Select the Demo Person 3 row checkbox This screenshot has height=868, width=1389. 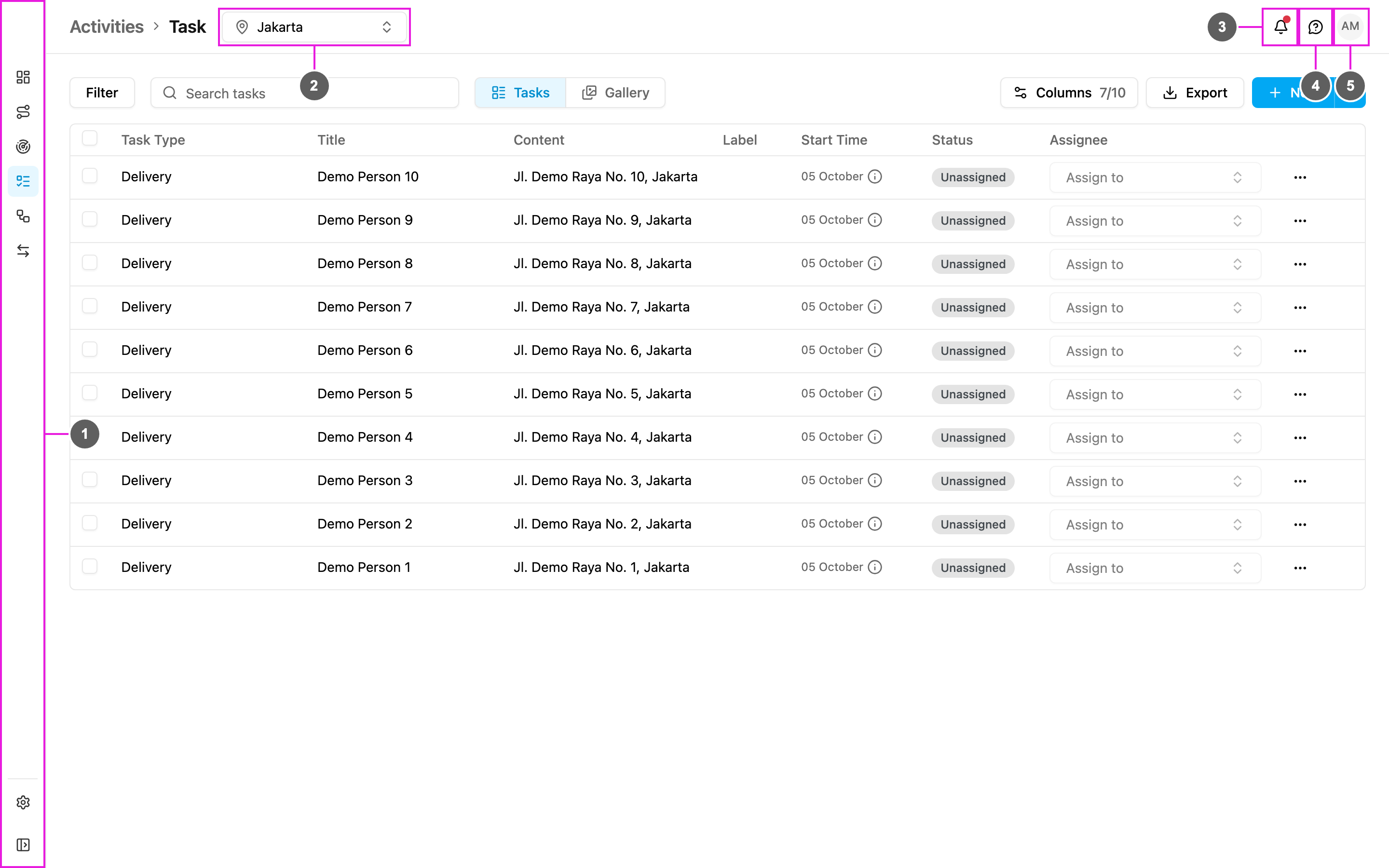click(x=90, y=479)
